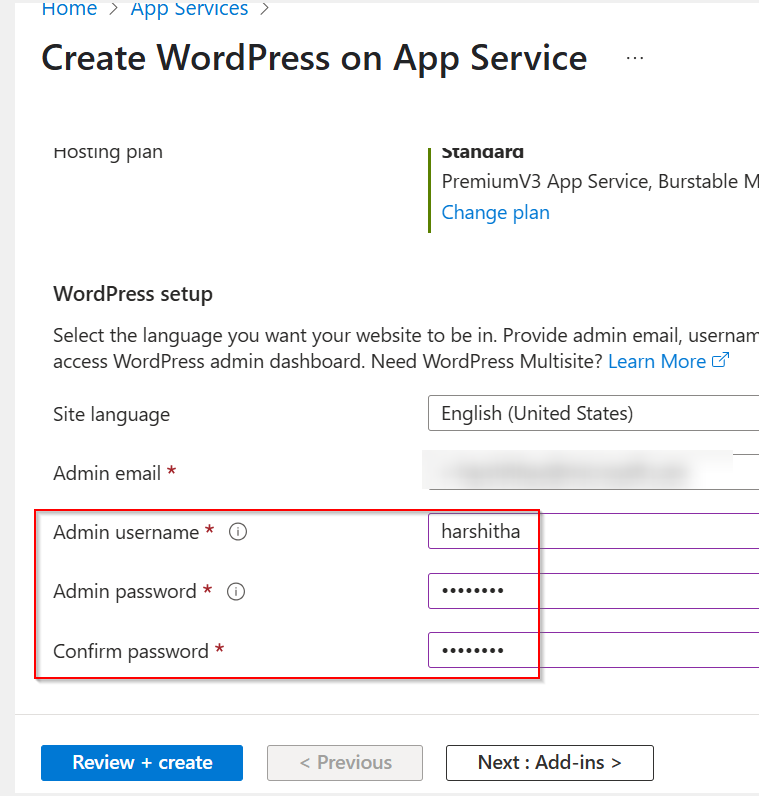Click the PremiumV3 App Service plan description
The image size is (759, 796).
pyautogui.click(x=600, y=181)
